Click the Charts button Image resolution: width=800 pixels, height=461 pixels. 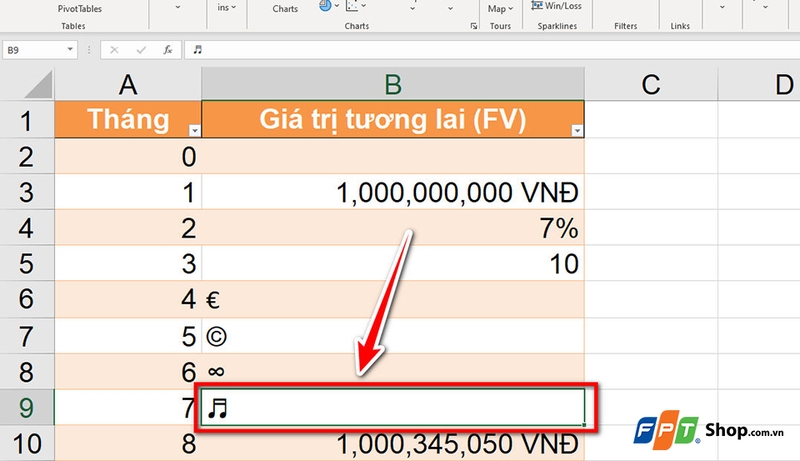(x=285, y=9)
